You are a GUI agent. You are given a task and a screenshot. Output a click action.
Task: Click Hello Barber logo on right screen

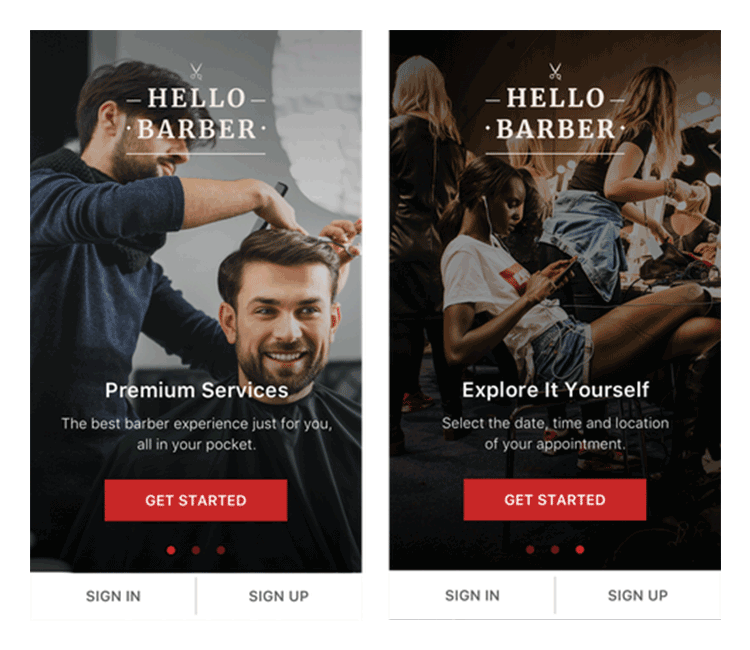pos(555,109)
